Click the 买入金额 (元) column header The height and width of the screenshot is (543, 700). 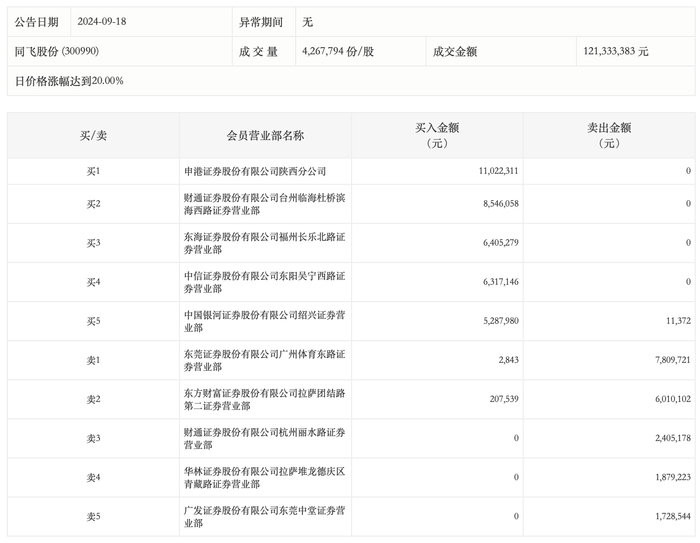point(437,135)
